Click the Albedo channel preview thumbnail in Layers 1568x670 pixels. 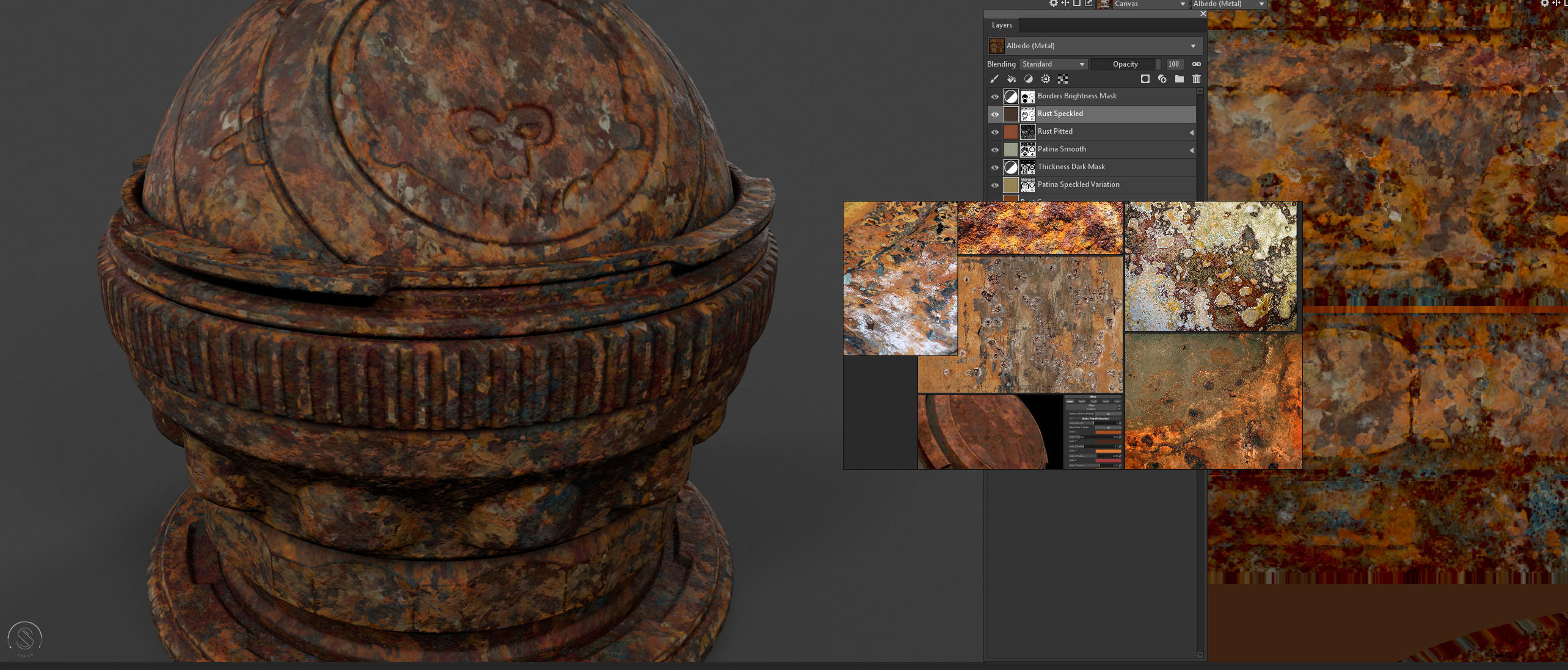(997, 46)
